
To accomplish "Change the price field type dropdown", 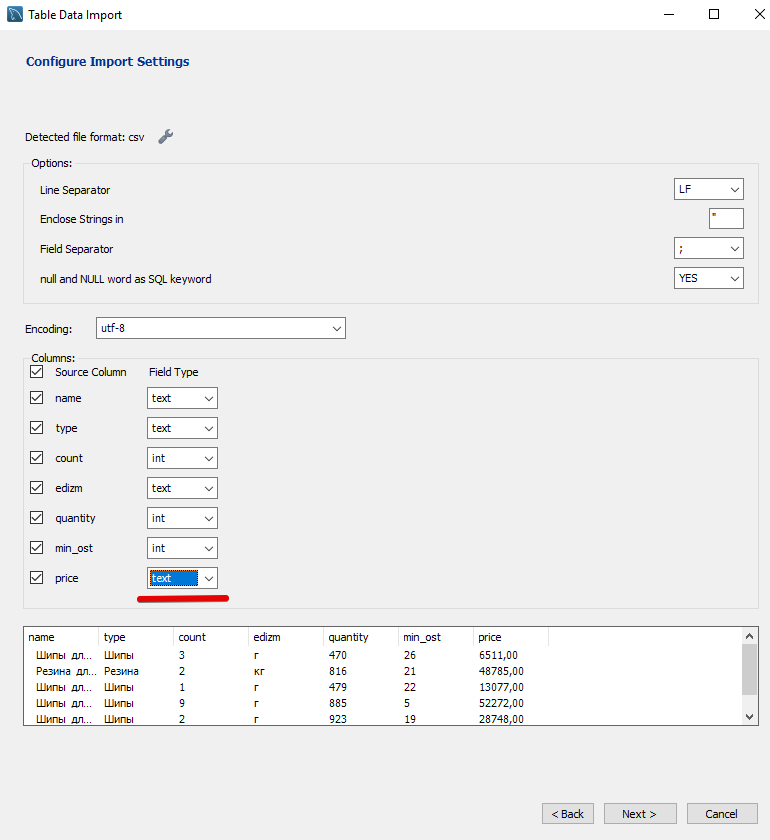I will 182,578.
